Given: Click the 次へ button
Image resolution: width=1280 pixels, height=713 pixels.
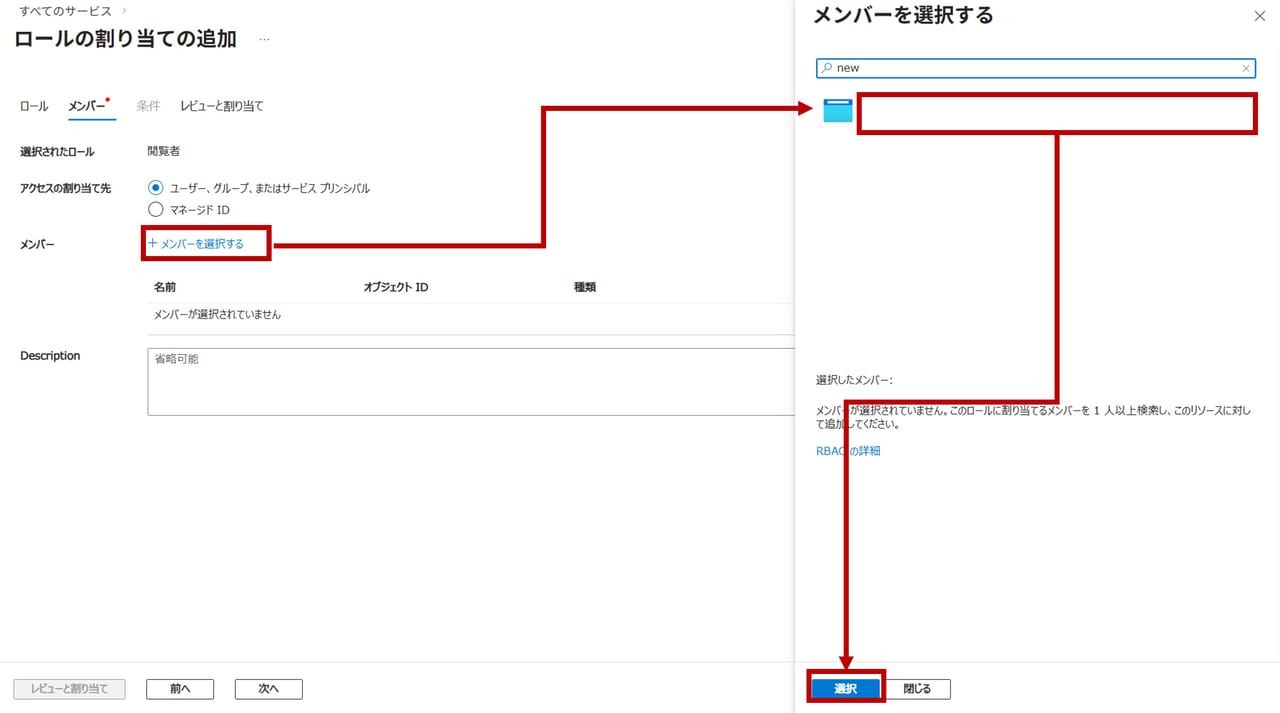Looking at the screenshot, I should tap(268, 689).
